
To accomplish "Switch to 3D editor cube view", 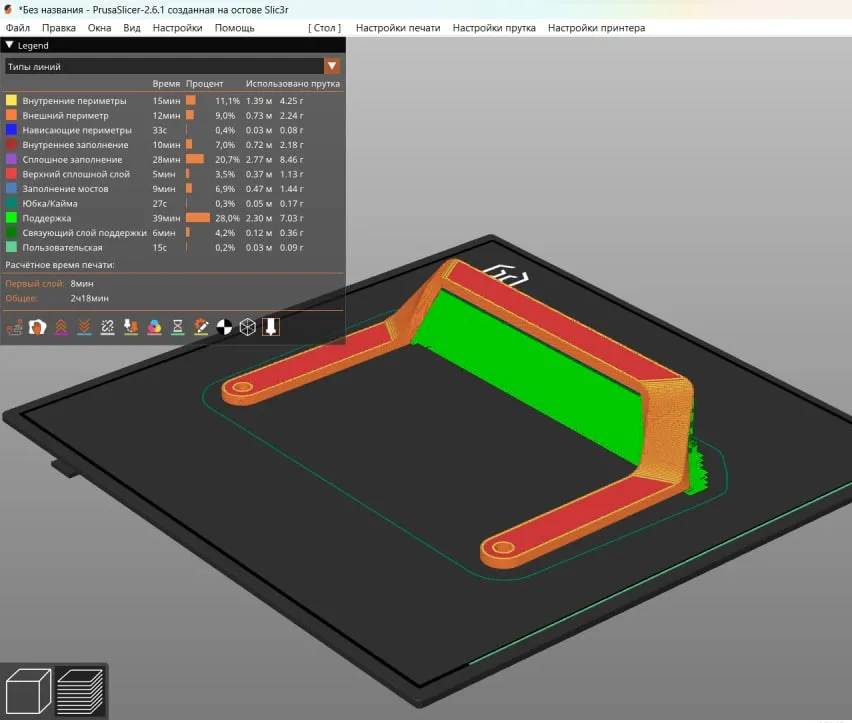I will click(28, 691).
